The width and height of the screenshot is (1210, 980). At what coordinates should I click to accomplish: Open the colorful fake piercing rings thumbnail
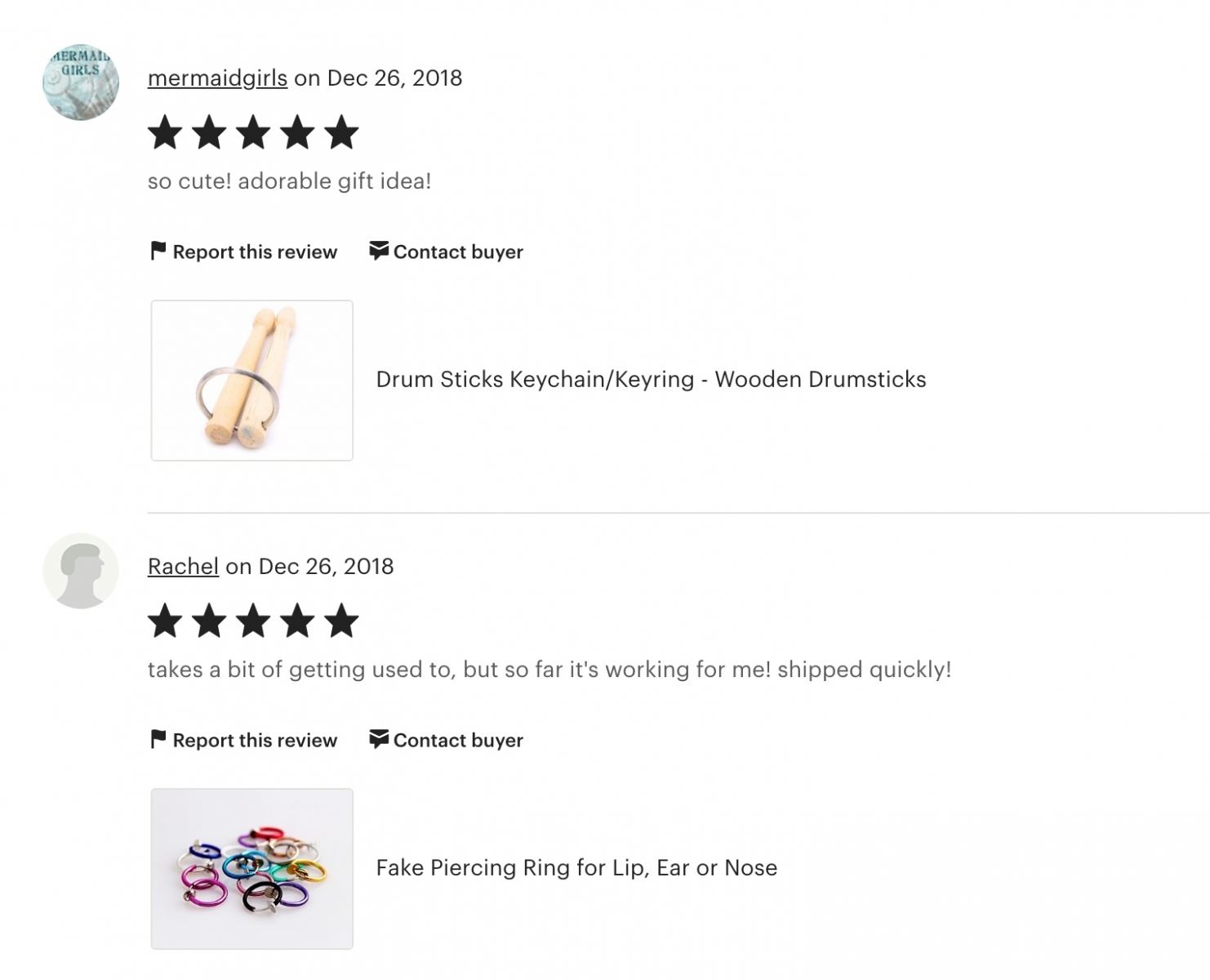click(252, 869)
